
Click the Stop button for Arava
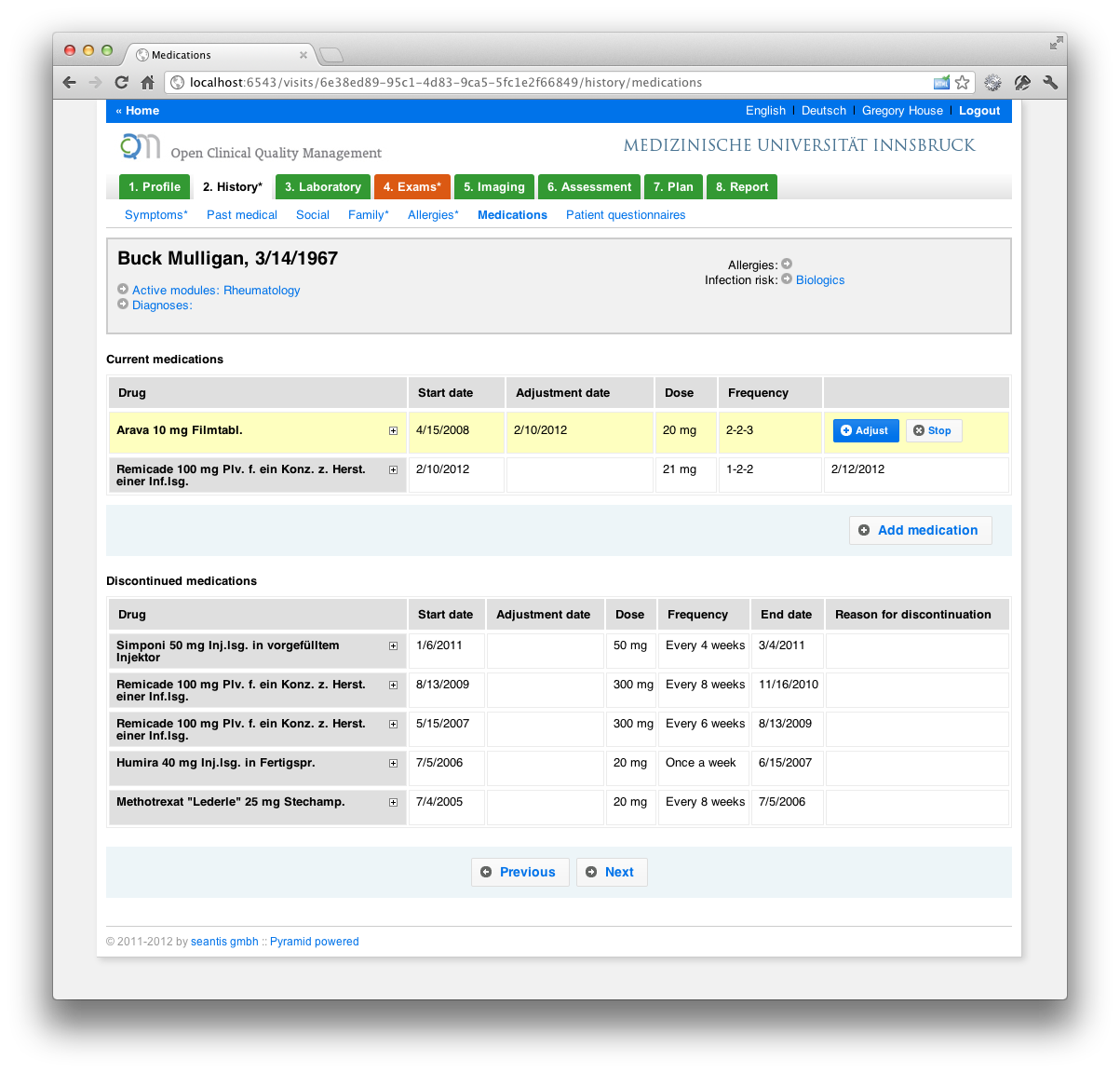pos(934,430)
